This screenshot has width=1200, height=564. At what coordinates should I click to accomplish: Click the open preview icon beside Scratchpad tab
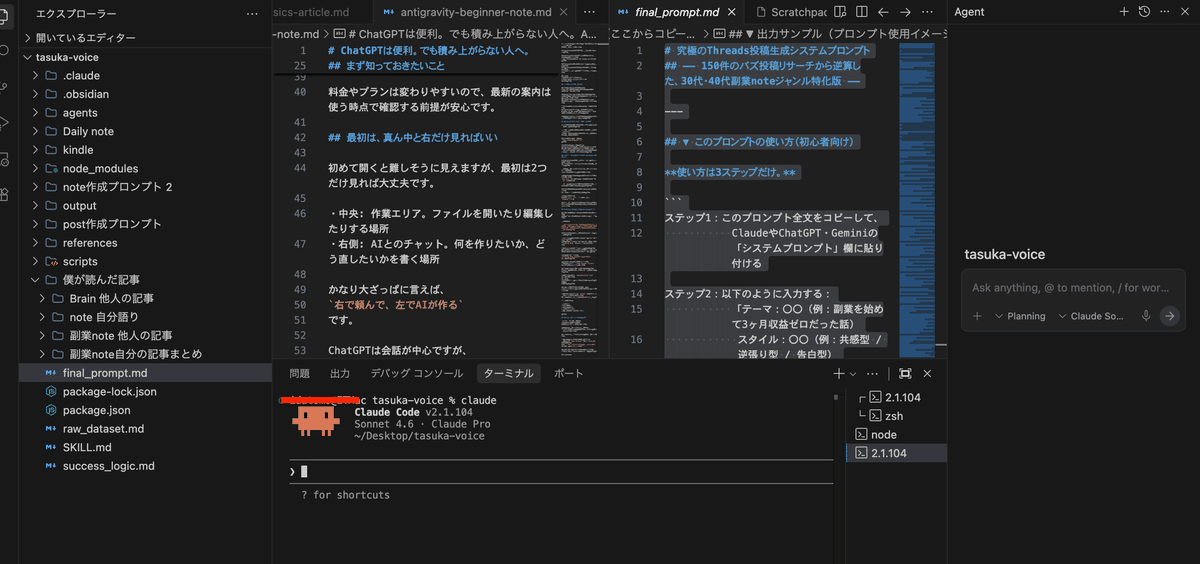[839, 12]
